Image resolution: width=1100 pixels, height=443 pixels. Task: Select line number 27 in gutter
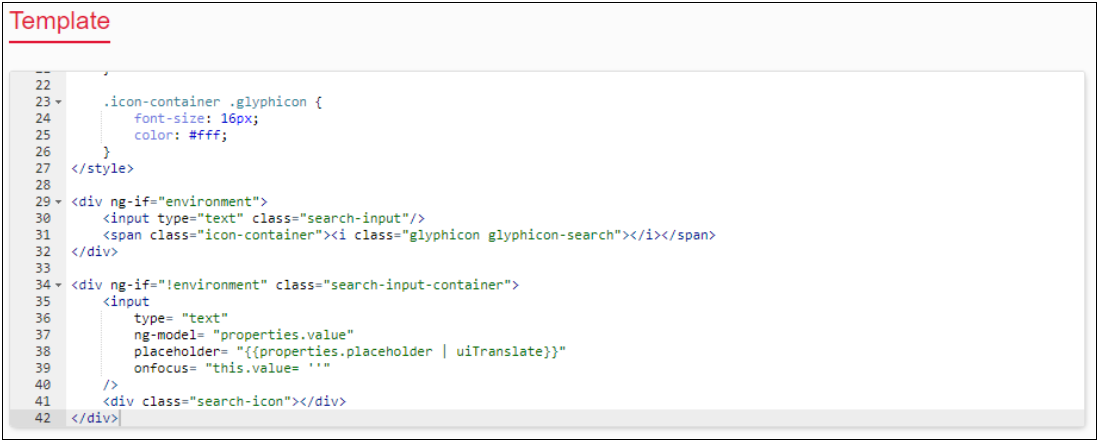[43, 168]
